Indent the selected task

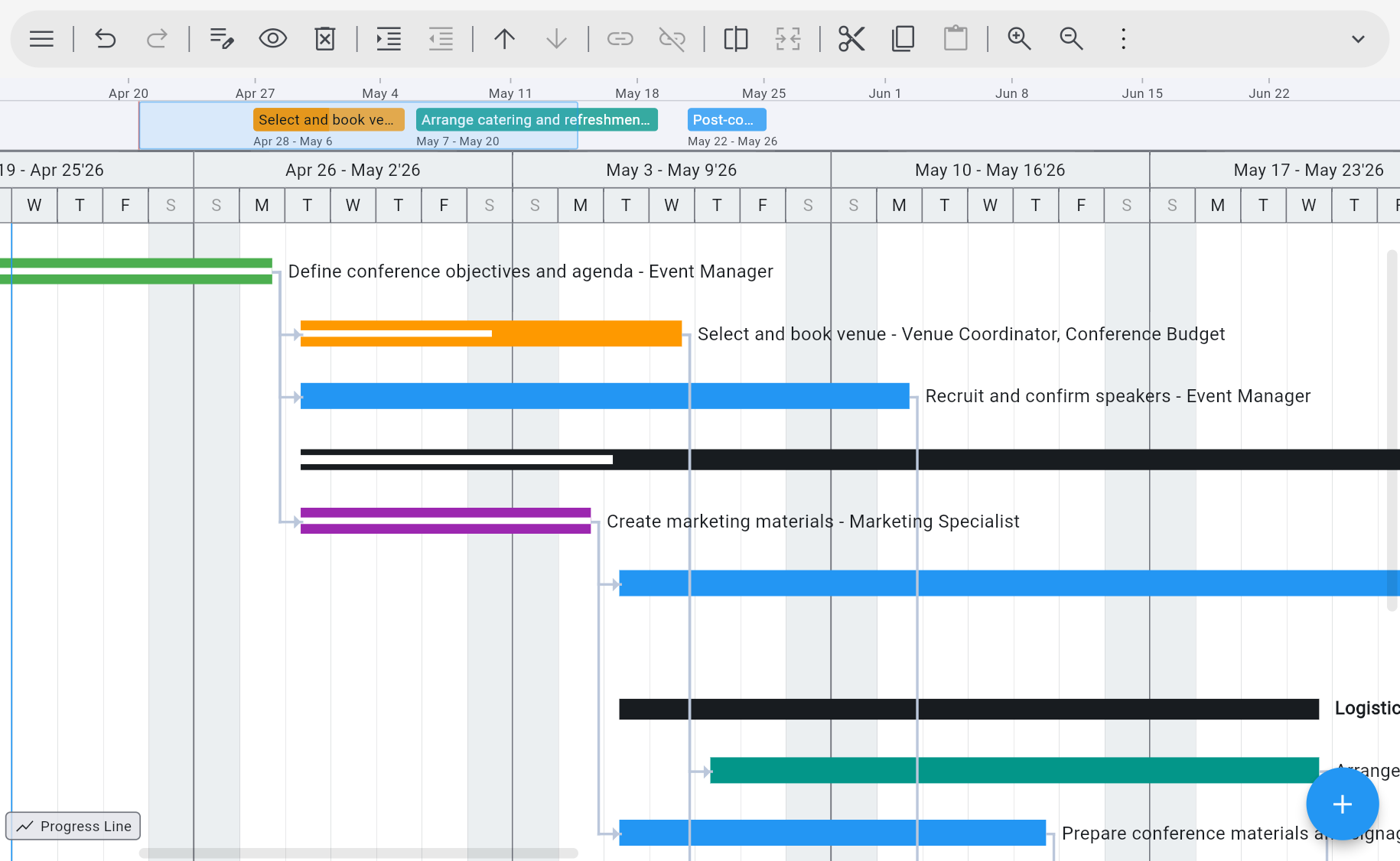(388, 38)
